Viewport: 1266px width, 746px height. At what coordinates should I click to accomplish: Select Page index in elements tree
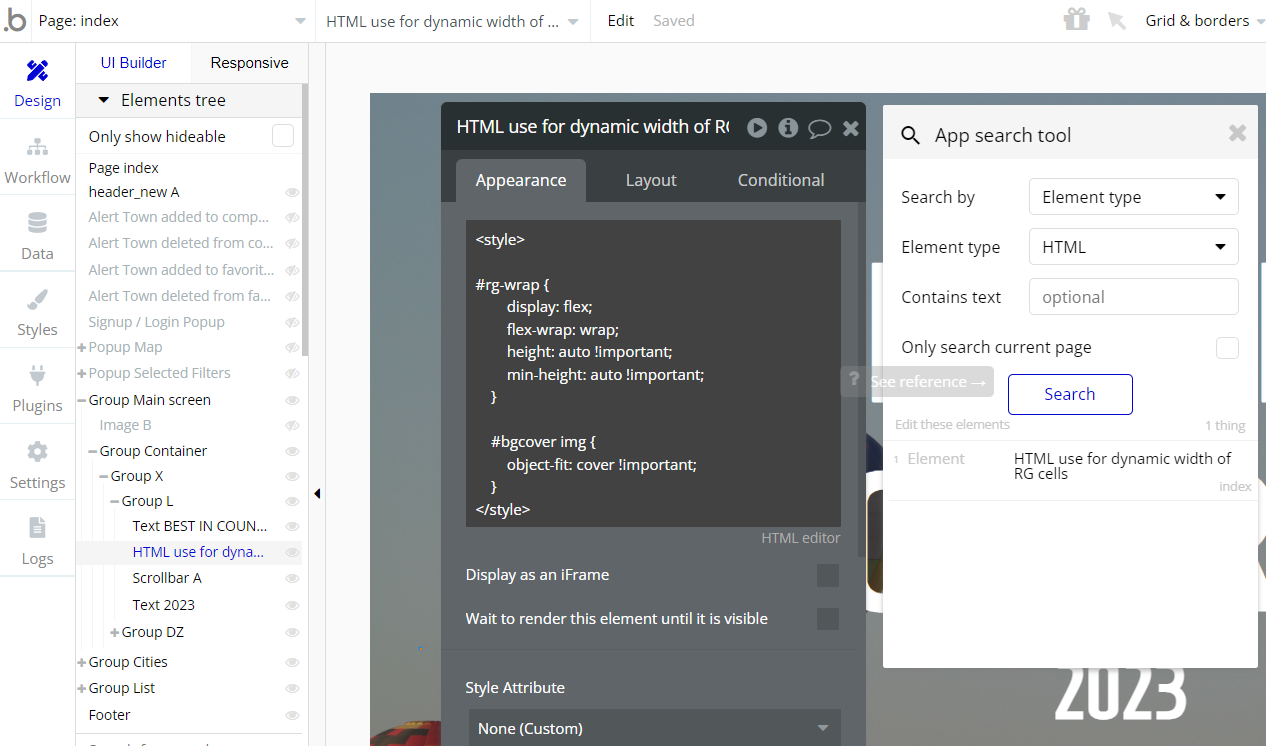(x=123, y=168)
